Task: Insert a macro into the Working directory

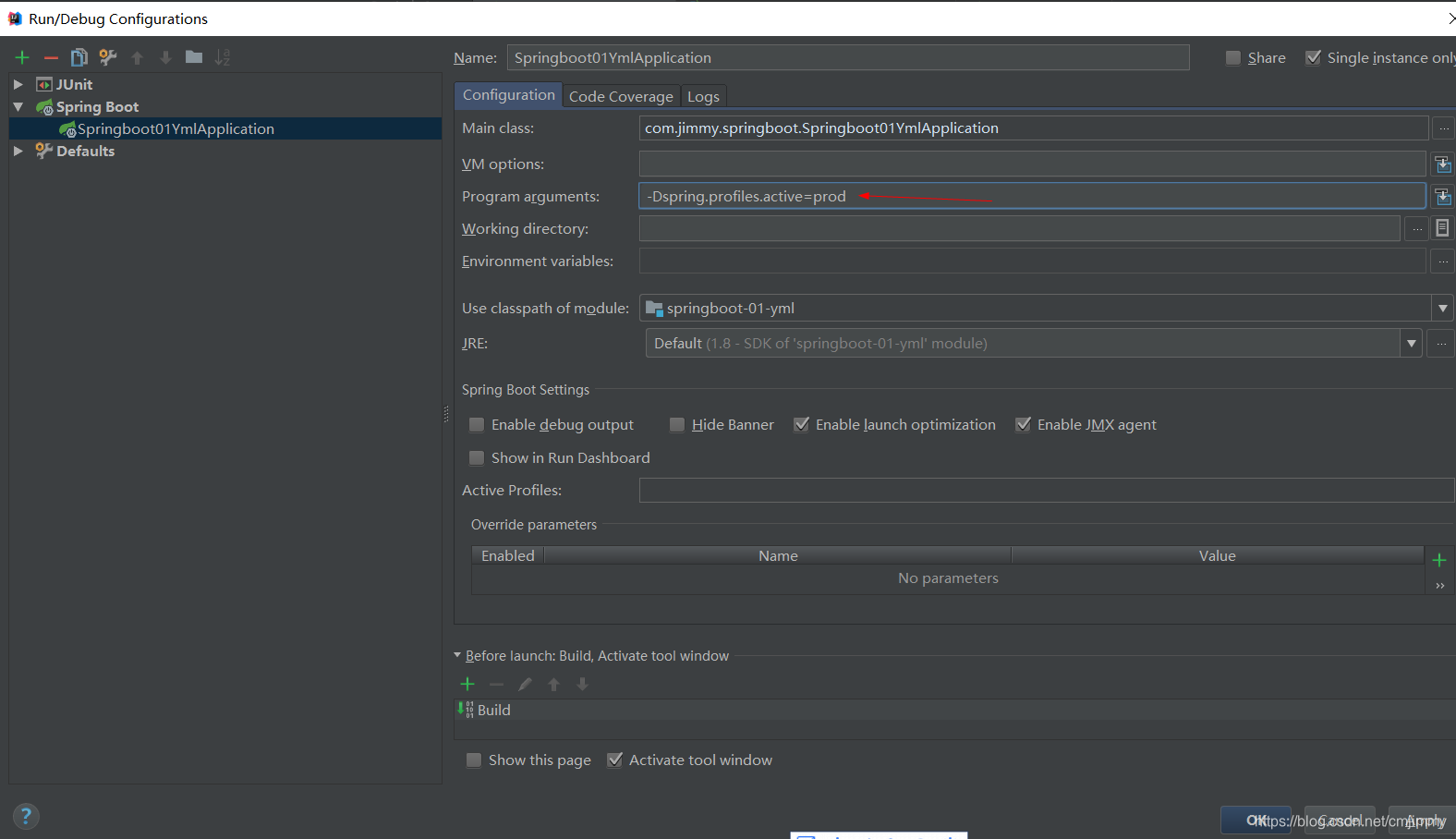Action: point(1442,228)
